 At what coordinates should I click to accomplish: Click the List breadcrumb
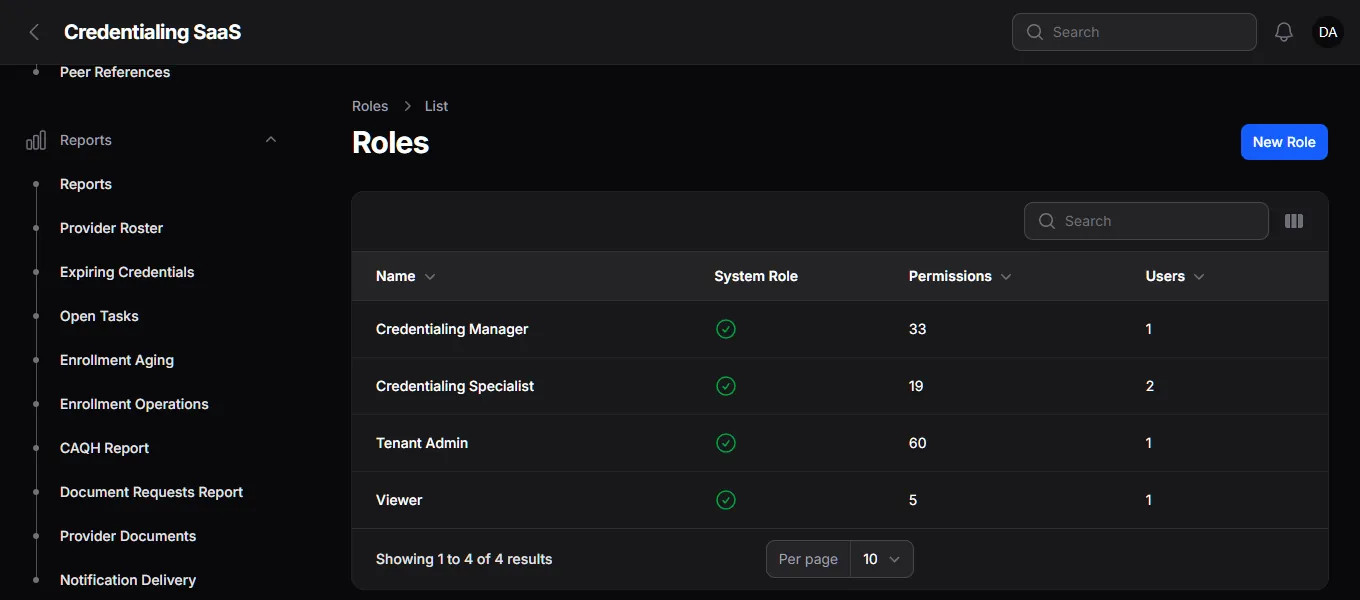pyautogui.click(x=436, y=106)
